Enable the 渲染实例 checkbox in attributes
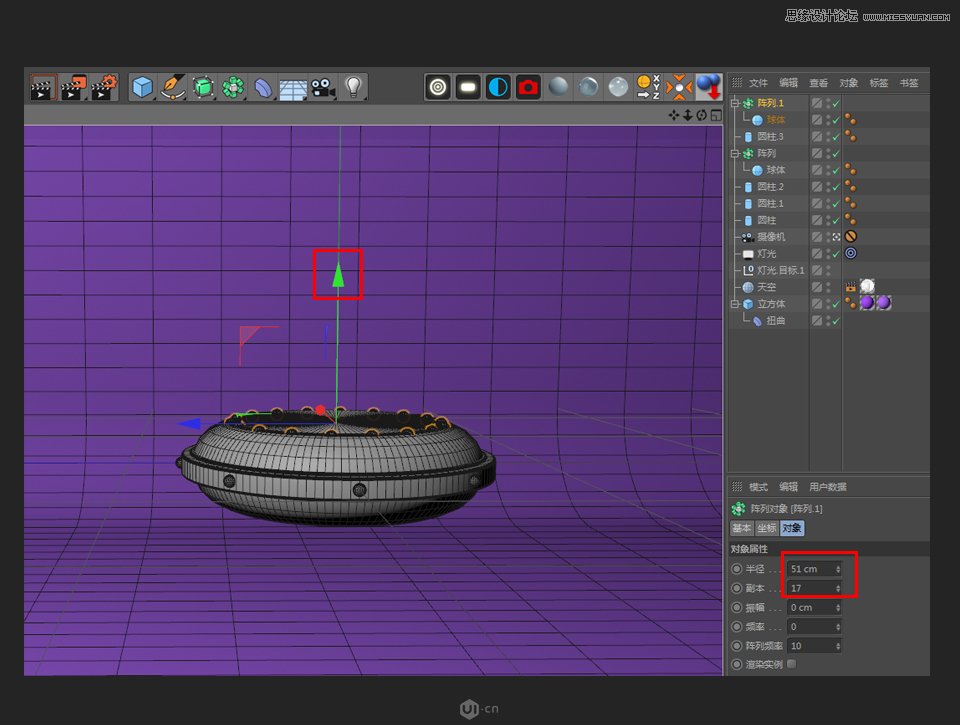This screenshot has width=960, height=725. pos(790,664)
